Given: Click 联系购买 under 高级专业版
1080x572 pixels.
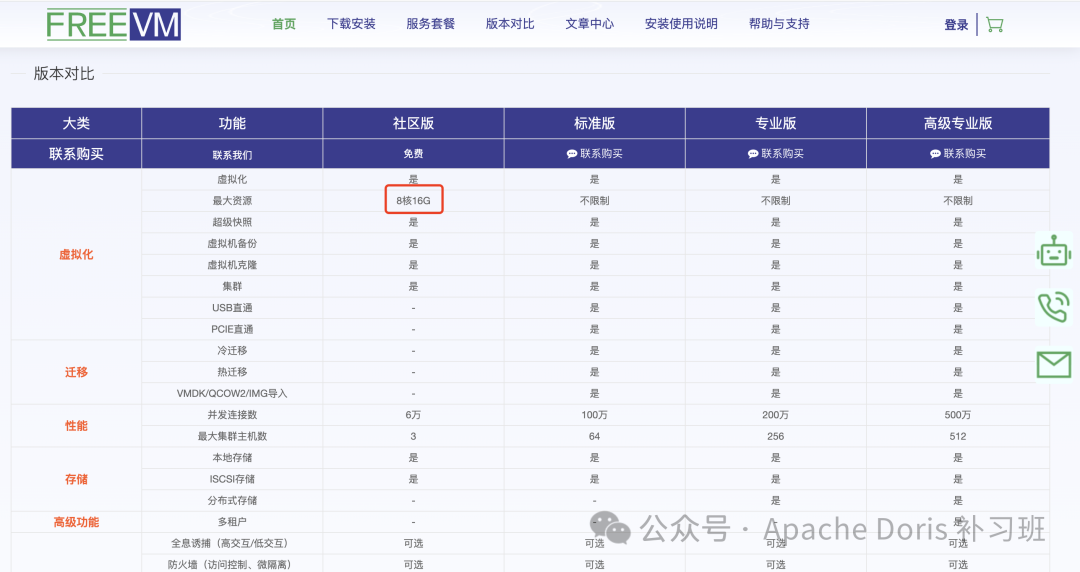Looking at the screenshot, I should 957,154.
